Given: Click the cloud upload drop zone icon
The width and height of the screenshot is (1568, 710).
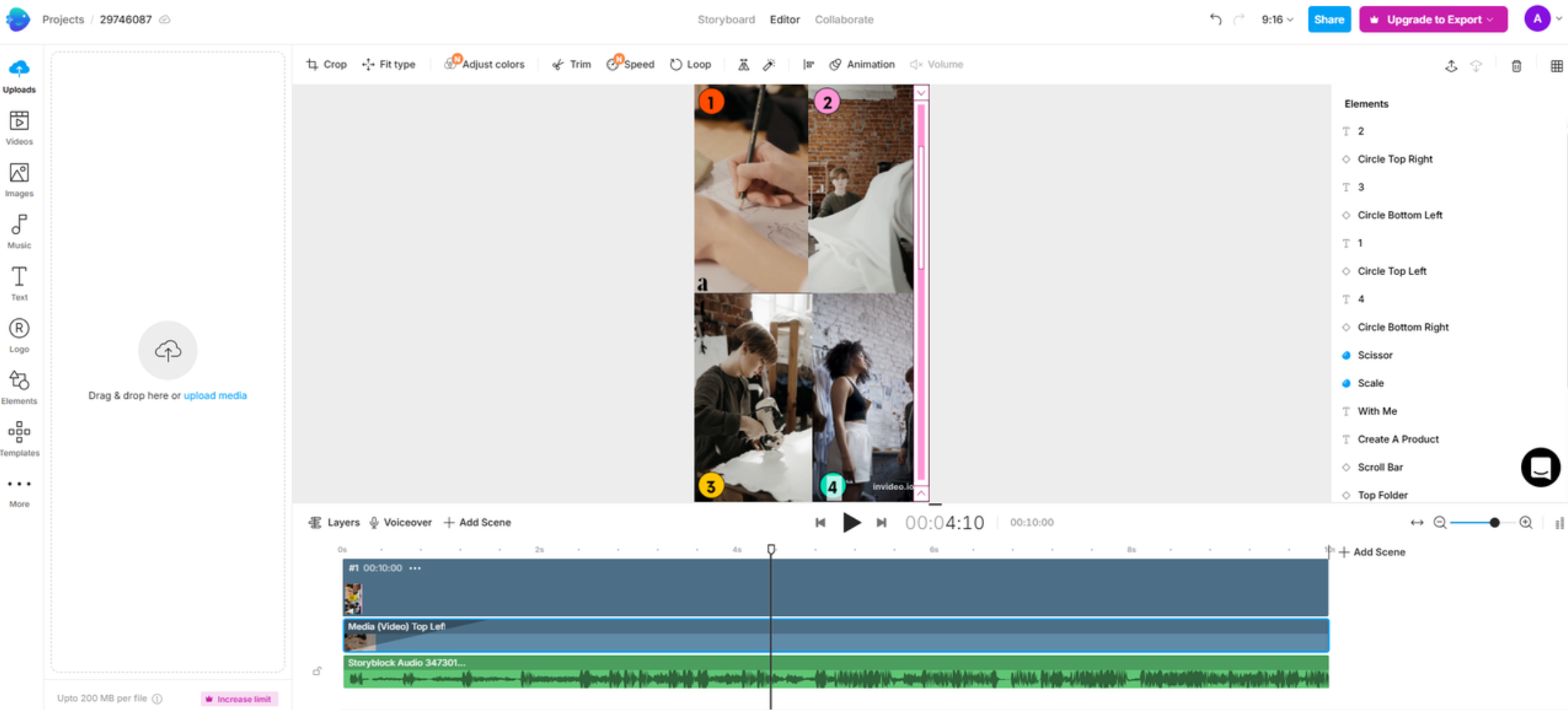Looking at the screenshot, I should coord(168,350).
